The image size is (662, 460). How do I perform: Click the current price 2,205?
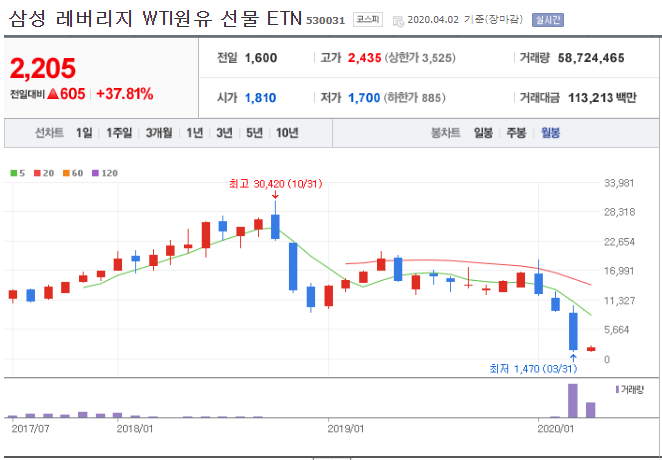pyautogui.click(x=43, y=68)
